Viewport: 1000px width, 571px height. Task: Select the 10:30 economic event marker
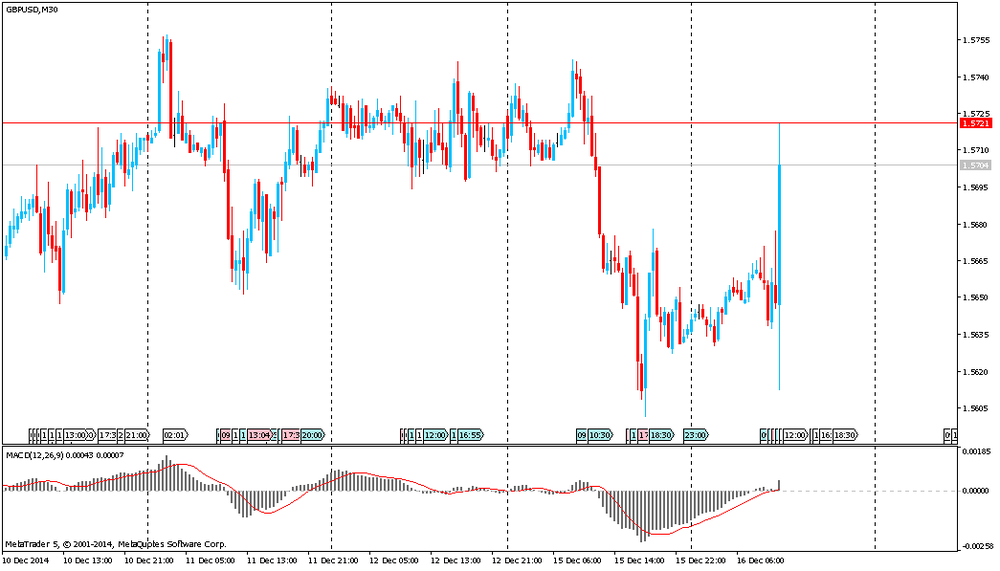pos(599,436)
